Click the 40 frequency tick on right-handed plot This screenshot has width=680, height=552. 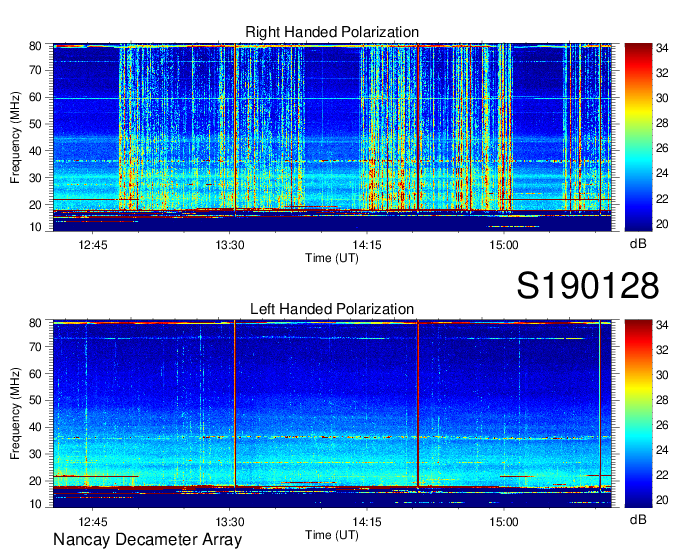(x=35, y=151)
